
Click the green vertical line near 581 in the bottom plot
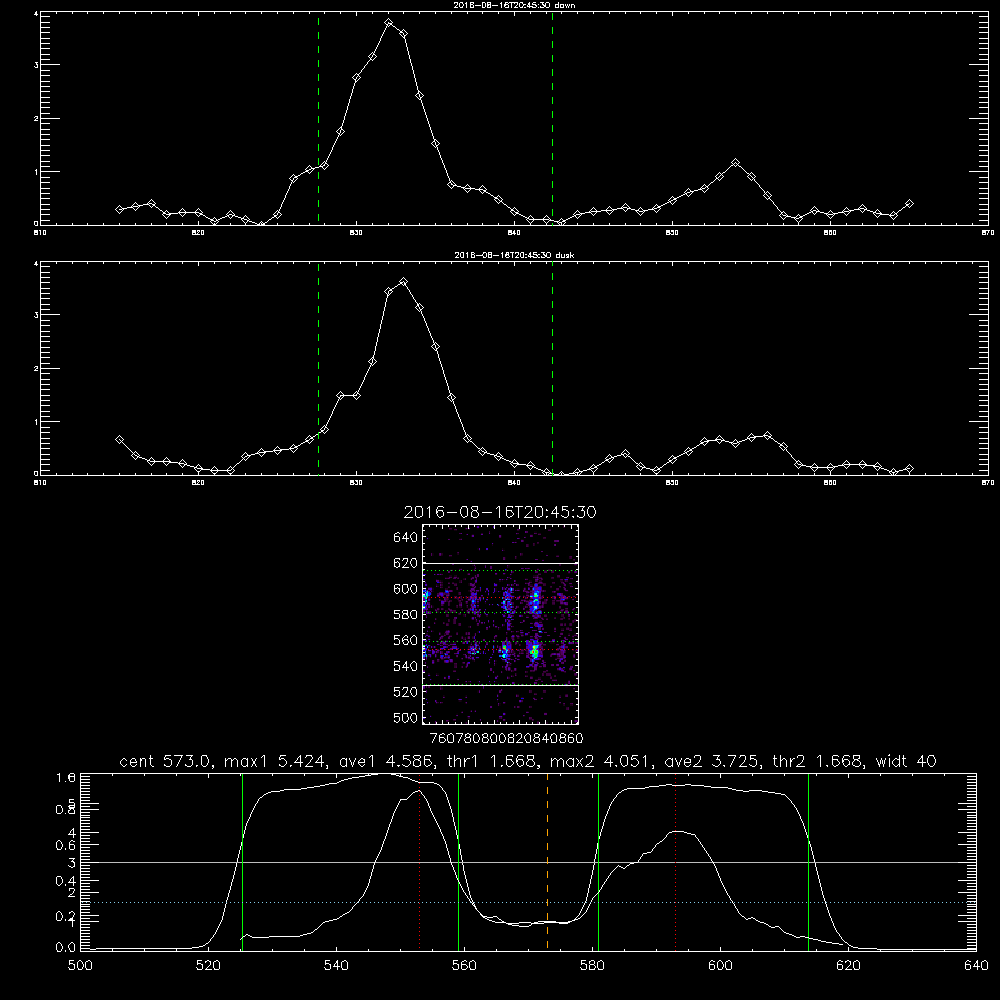598,861
